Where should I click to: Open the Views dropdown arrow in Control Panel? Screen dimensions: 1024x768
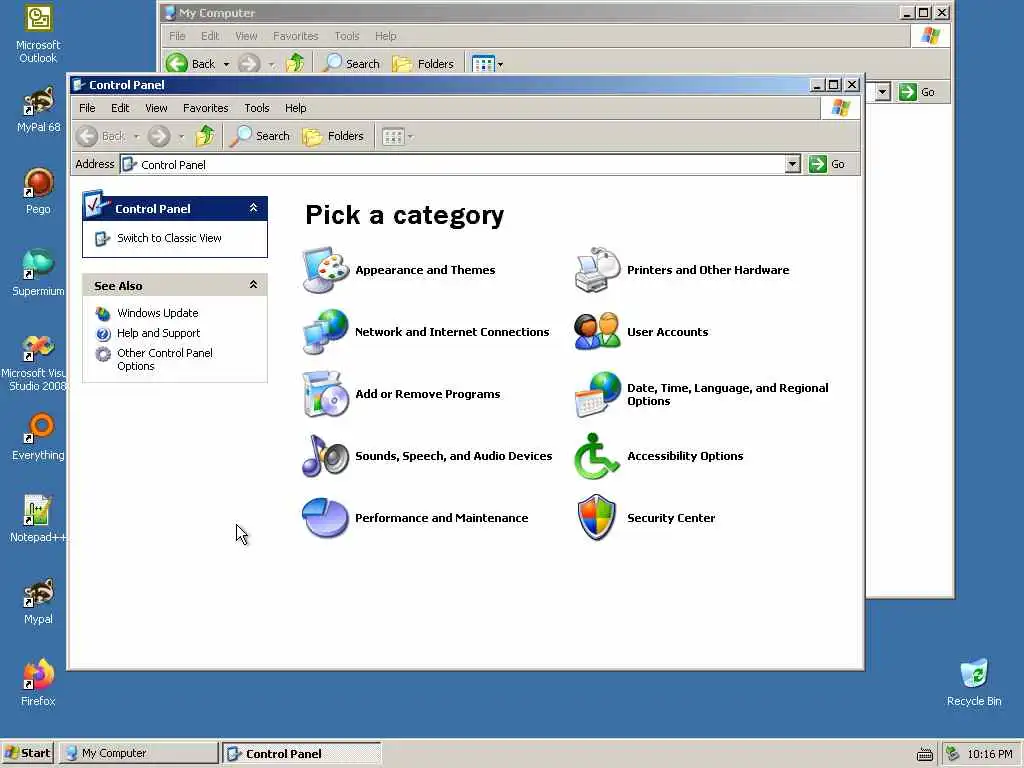click(410, 136)
